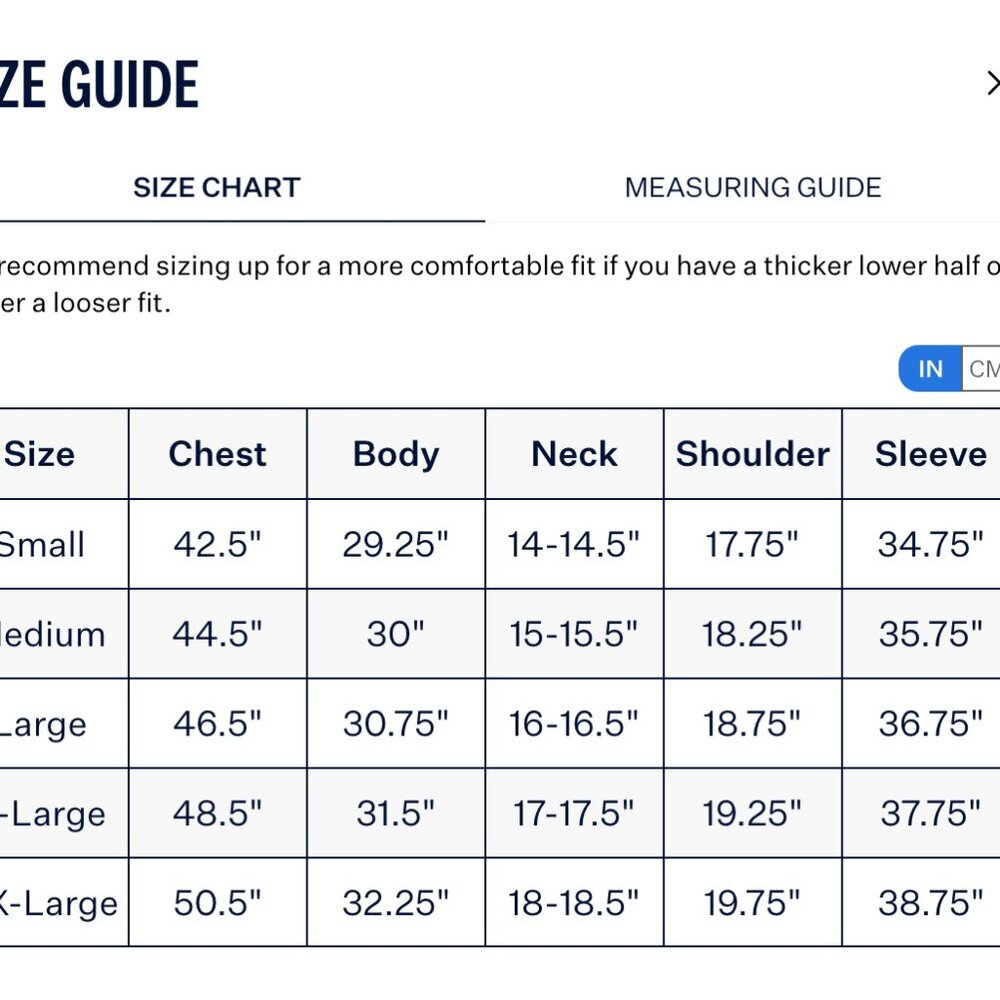Click the 17-17.5" neck measurement cell
1000x1000 pixels.
[x=574, y=813]
